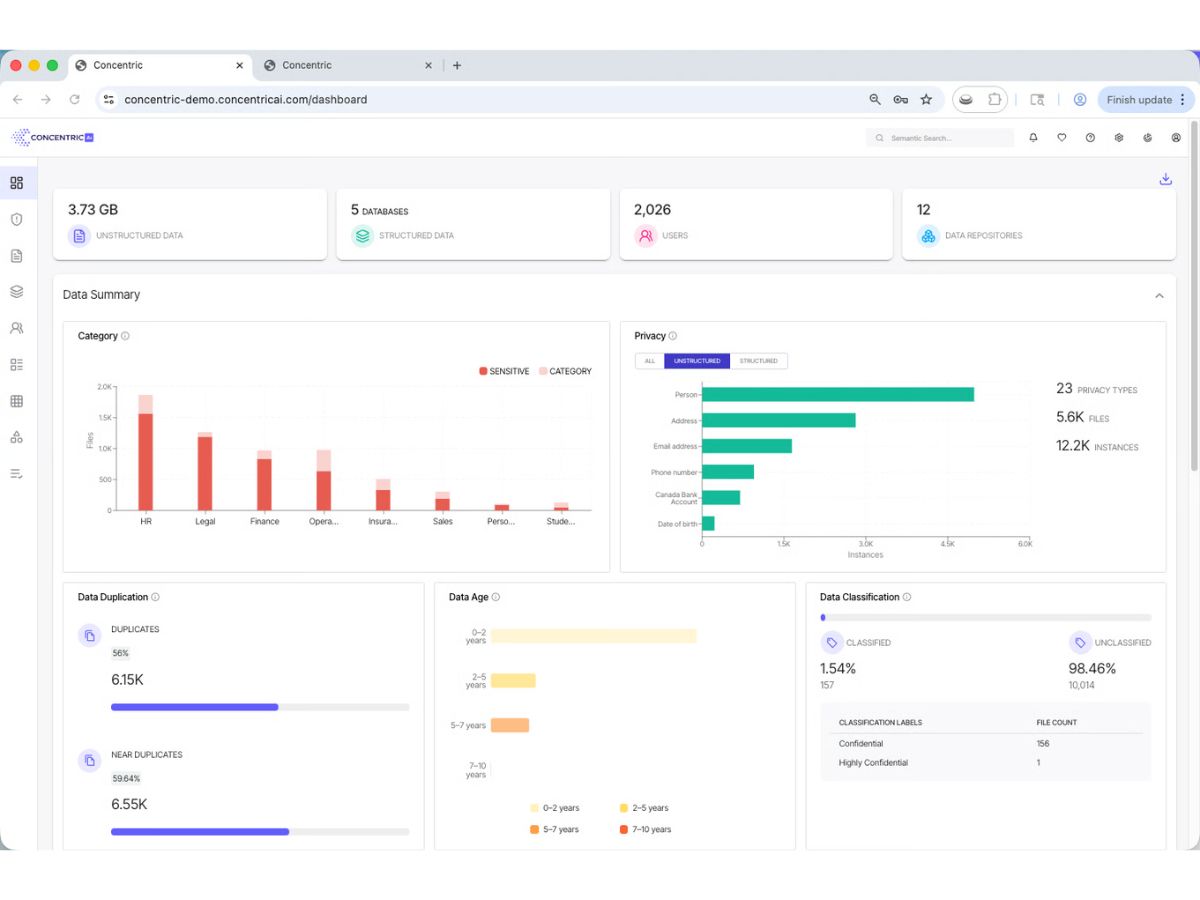Viewport: 1200px width, 900px height.
Task: Open the 2,026 Users card
Action: [756, 224]
